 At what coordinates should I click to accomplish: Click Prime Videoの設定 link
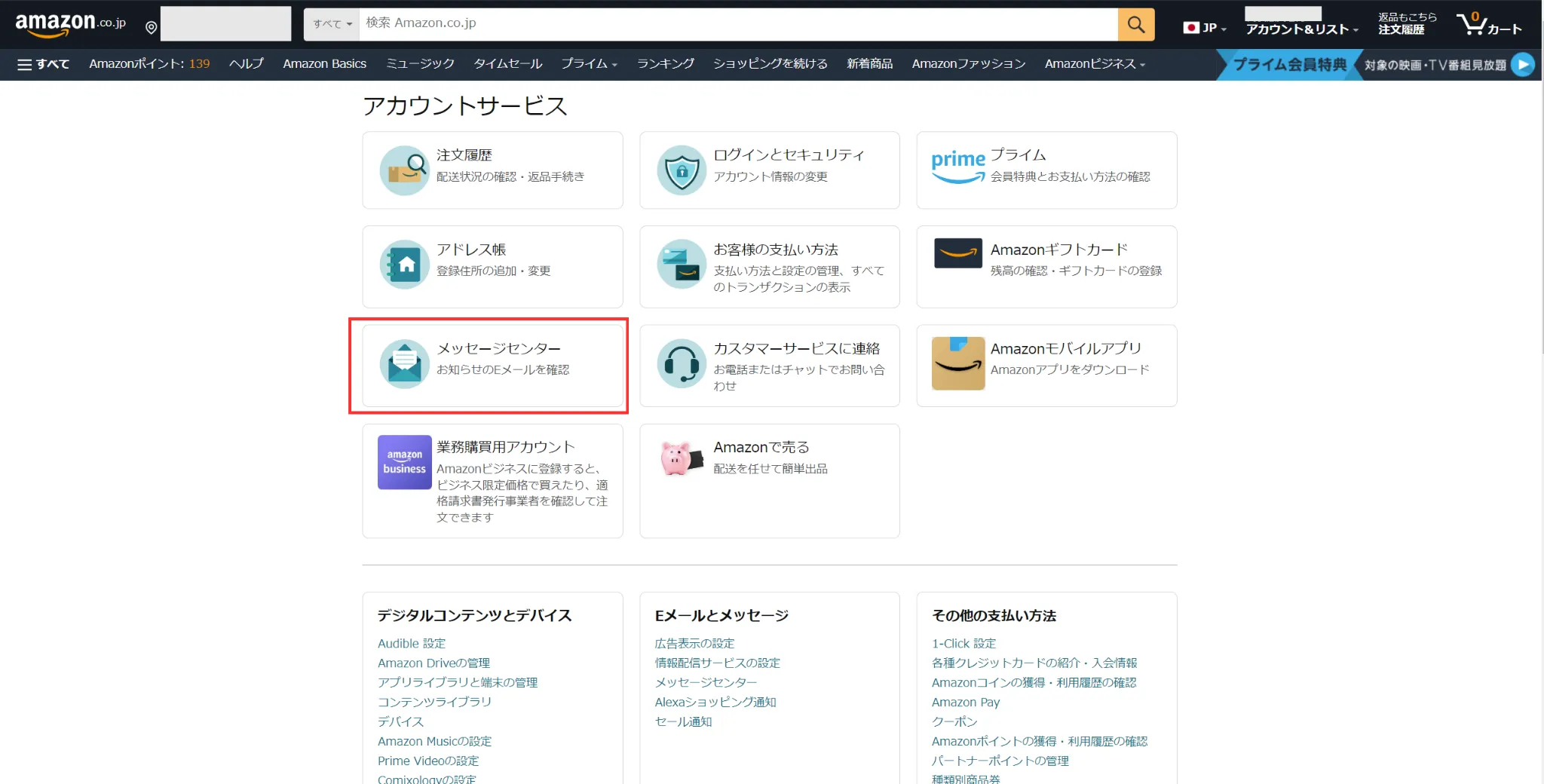coord(428,761)
